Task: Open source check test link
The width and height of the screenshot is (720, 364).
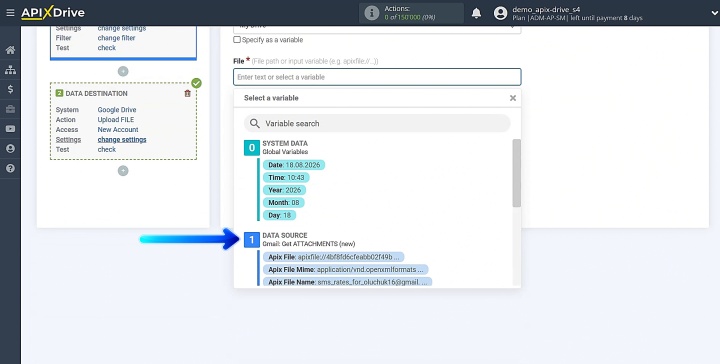Action: click(107, 48)
